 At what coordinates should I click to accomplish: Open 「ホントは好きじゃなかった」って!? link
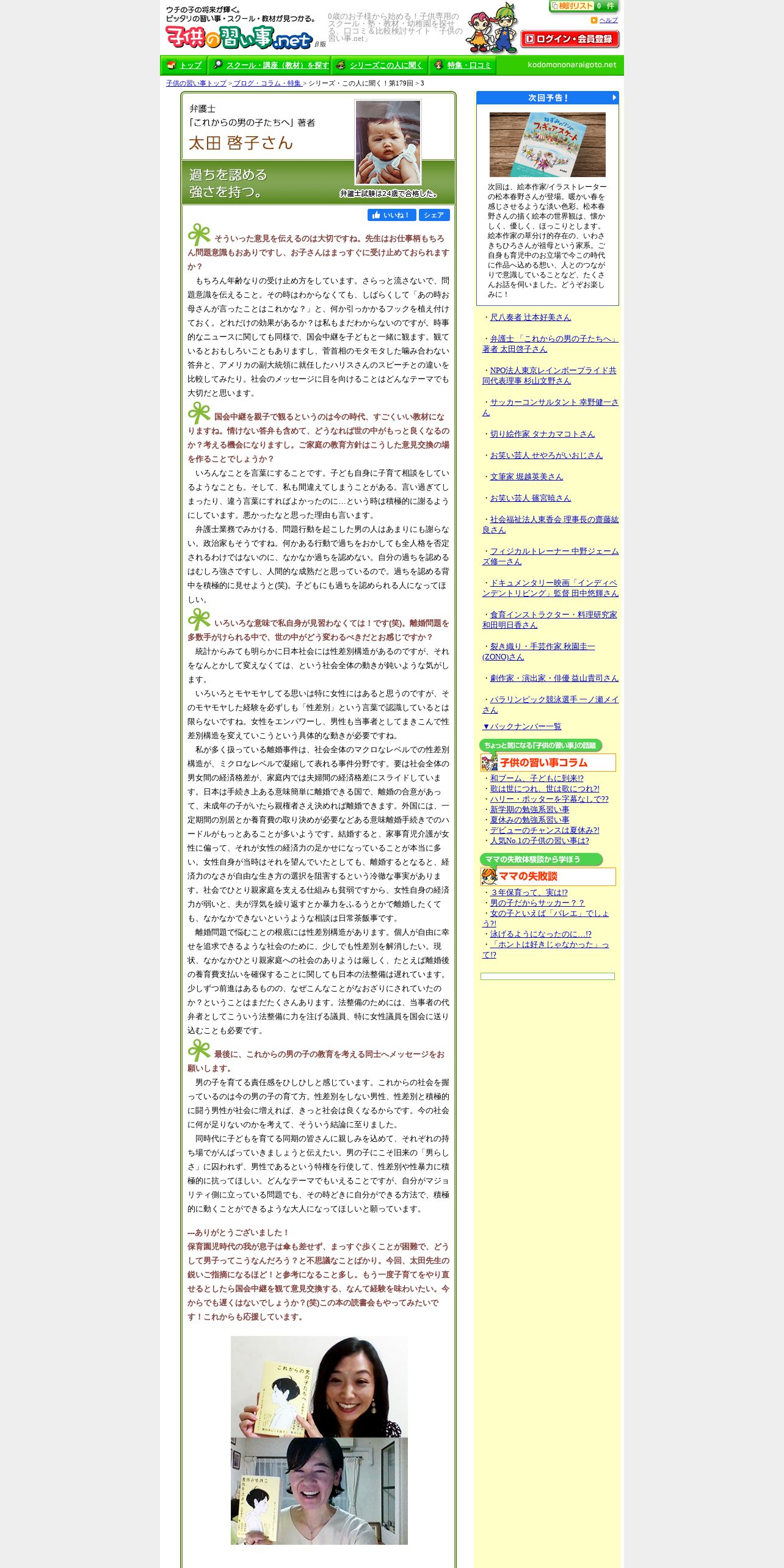pyautogui.click(x=545, y=949)
